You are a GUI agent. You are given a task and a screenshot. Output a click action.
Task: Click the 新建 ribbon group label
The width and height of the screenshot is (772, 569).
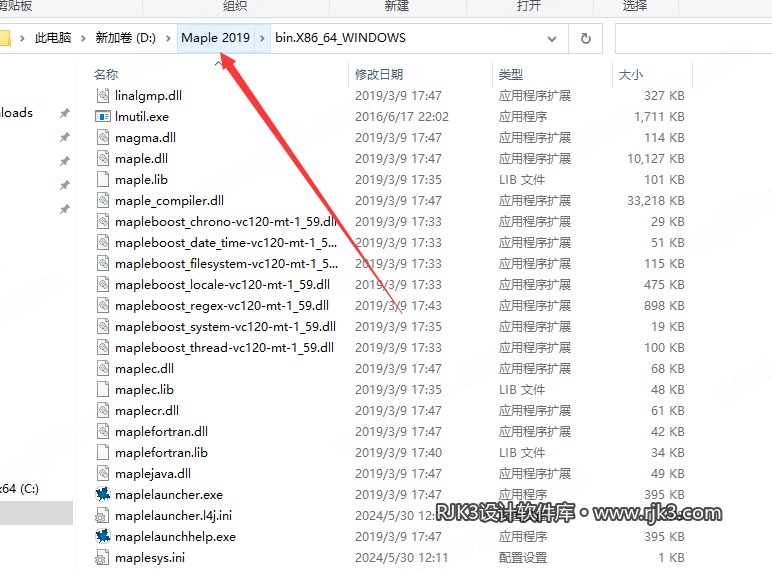396,6
